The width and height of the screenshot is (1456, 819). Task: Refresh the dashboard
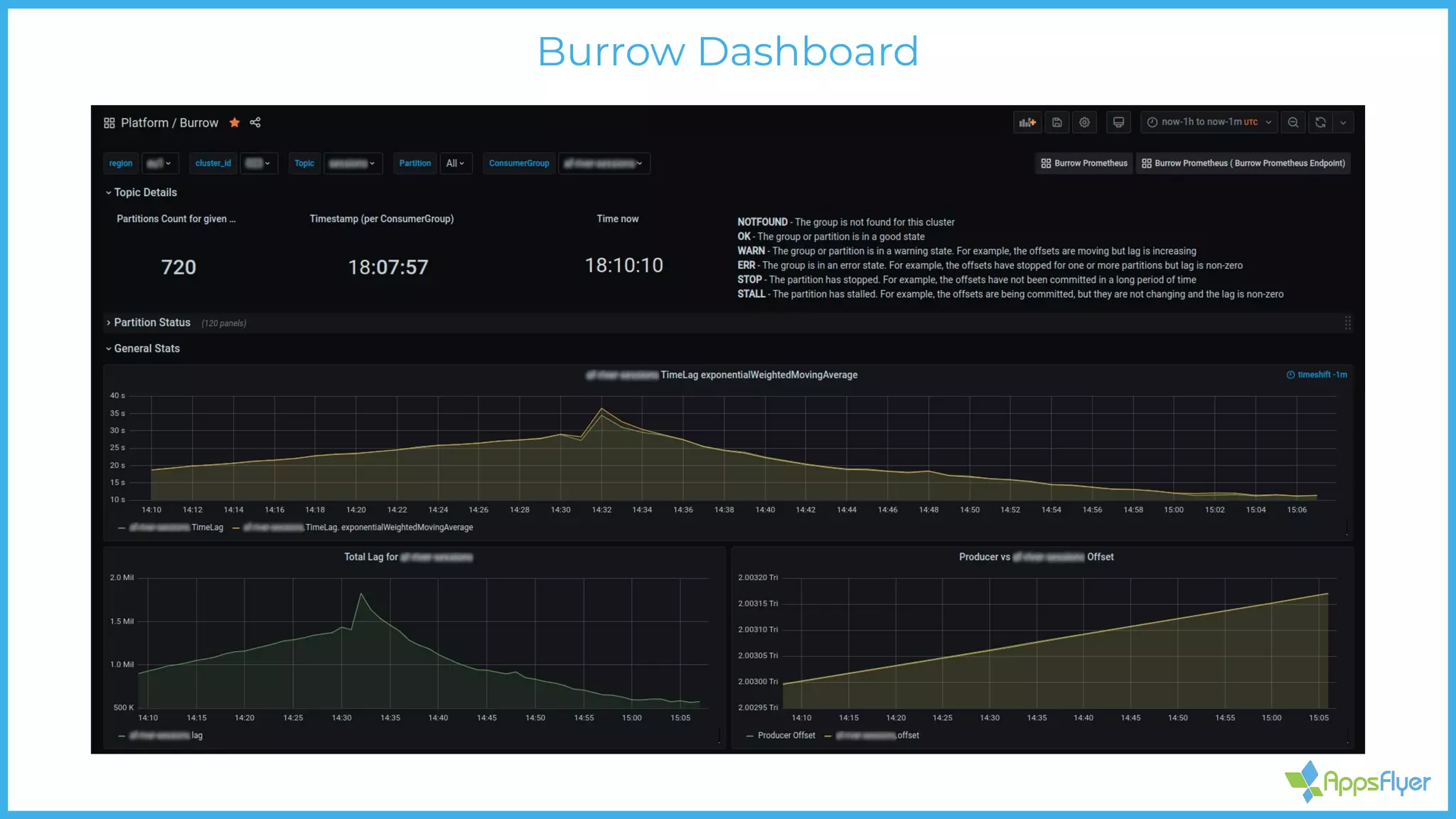(x=1320, y=122)
